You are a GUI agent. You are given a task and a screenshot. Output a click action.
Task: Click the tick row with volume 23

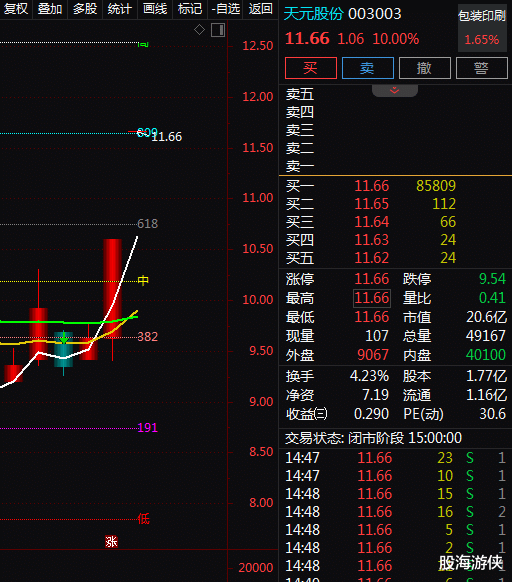coord(396,458)
